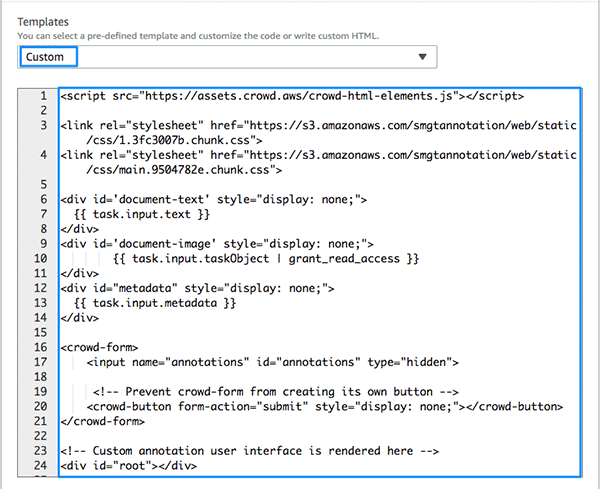
Task: Click the </div> closing tag on line 11
Action: click(x=80, y=274)
